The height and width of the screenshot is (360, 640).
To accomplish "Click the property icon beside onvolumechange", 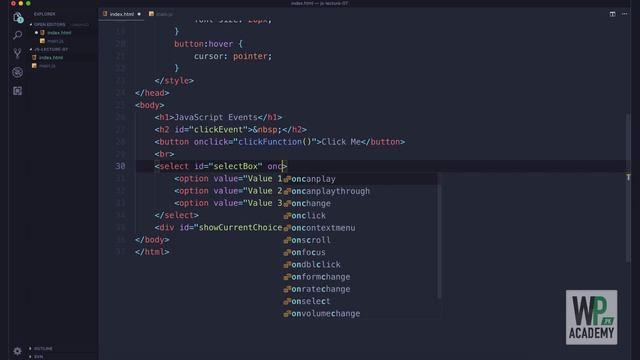I will click(x=287, y=314).
